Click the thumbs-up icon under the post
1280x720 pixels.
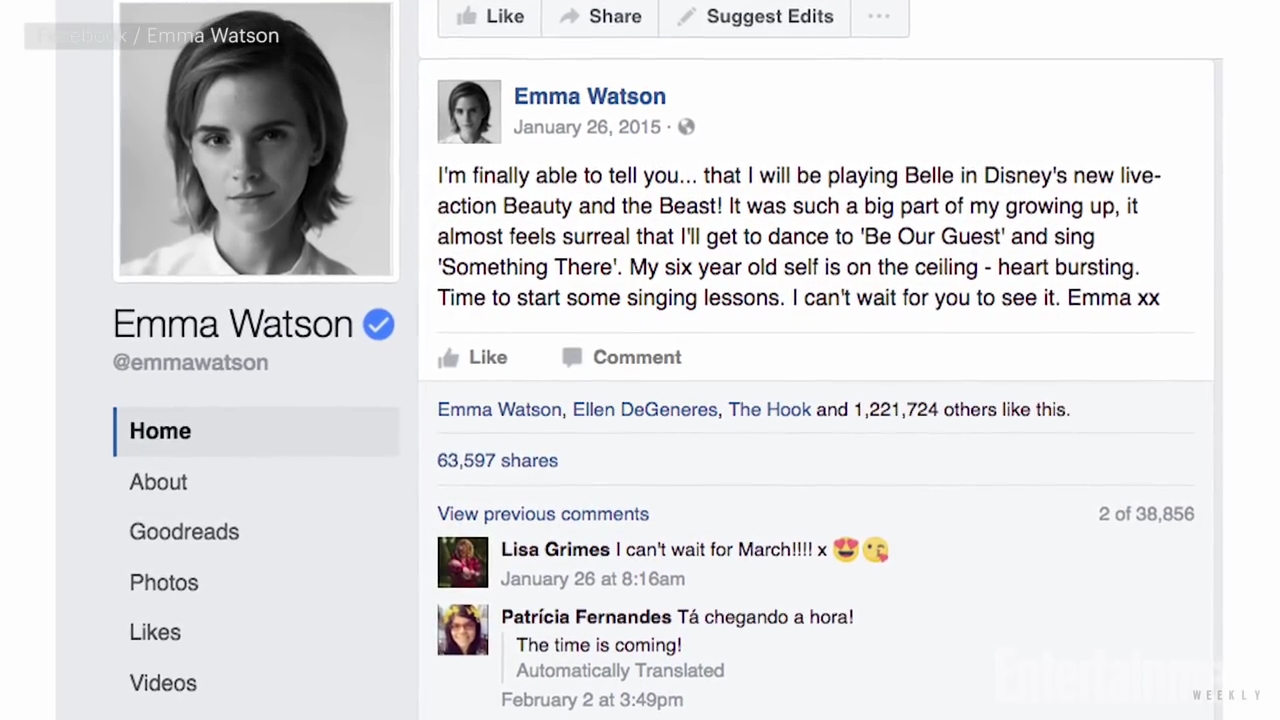point(448,358)
